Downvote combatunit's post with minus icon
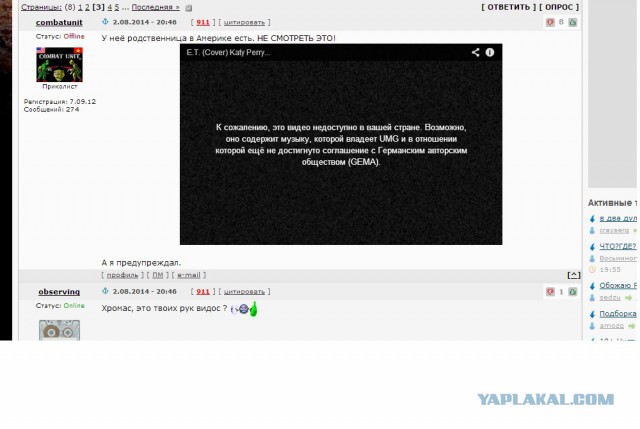Viewport: 640px width, 429px height. (550, 22)
